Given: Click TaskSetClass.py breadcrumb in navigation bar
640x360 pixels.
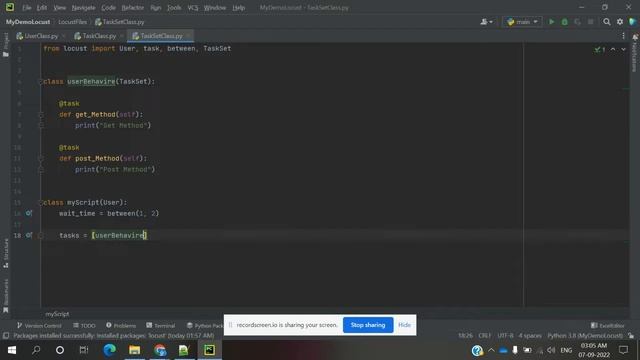Looking at the screenshot, I should click(120, 22).
